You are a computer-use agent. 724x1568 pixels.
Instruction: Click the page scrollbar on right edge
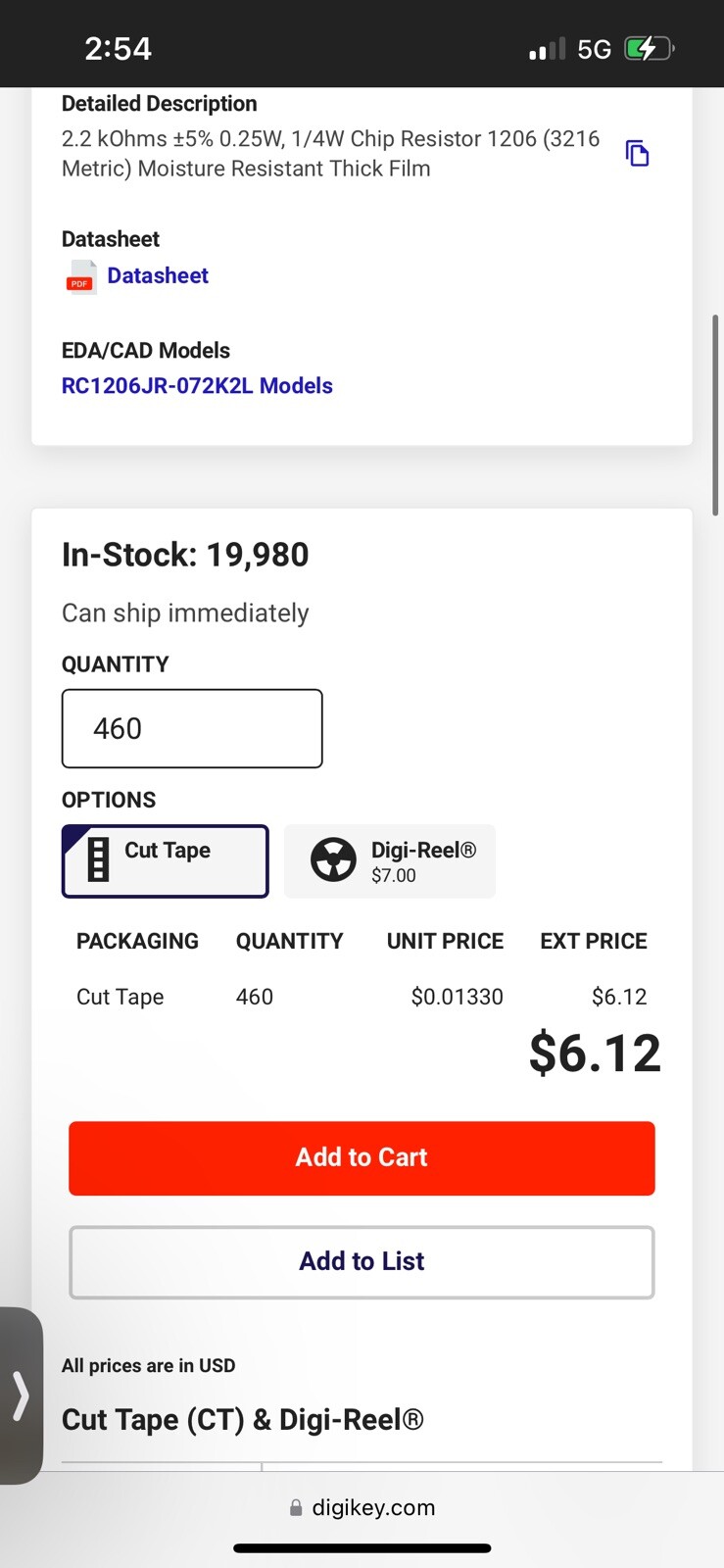pos(716,415)
